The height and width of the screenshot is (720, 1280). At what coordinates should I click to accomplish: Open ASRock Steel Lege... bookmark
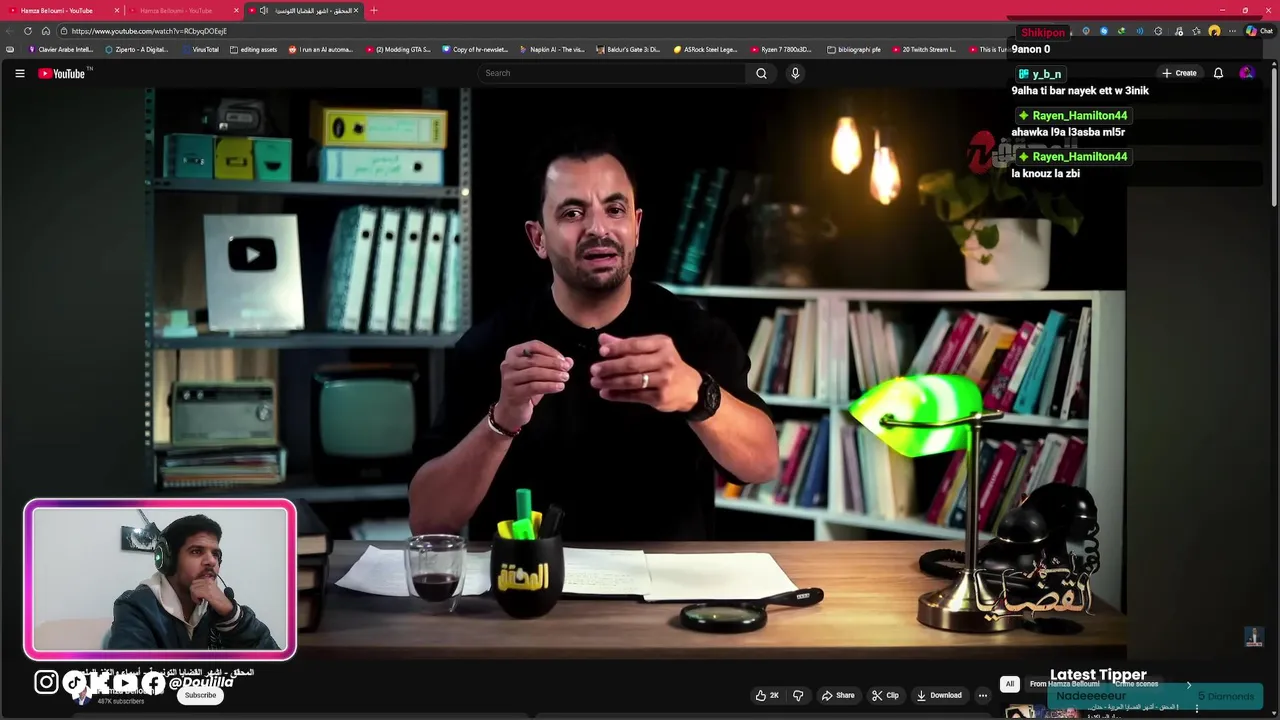point(706,49)
